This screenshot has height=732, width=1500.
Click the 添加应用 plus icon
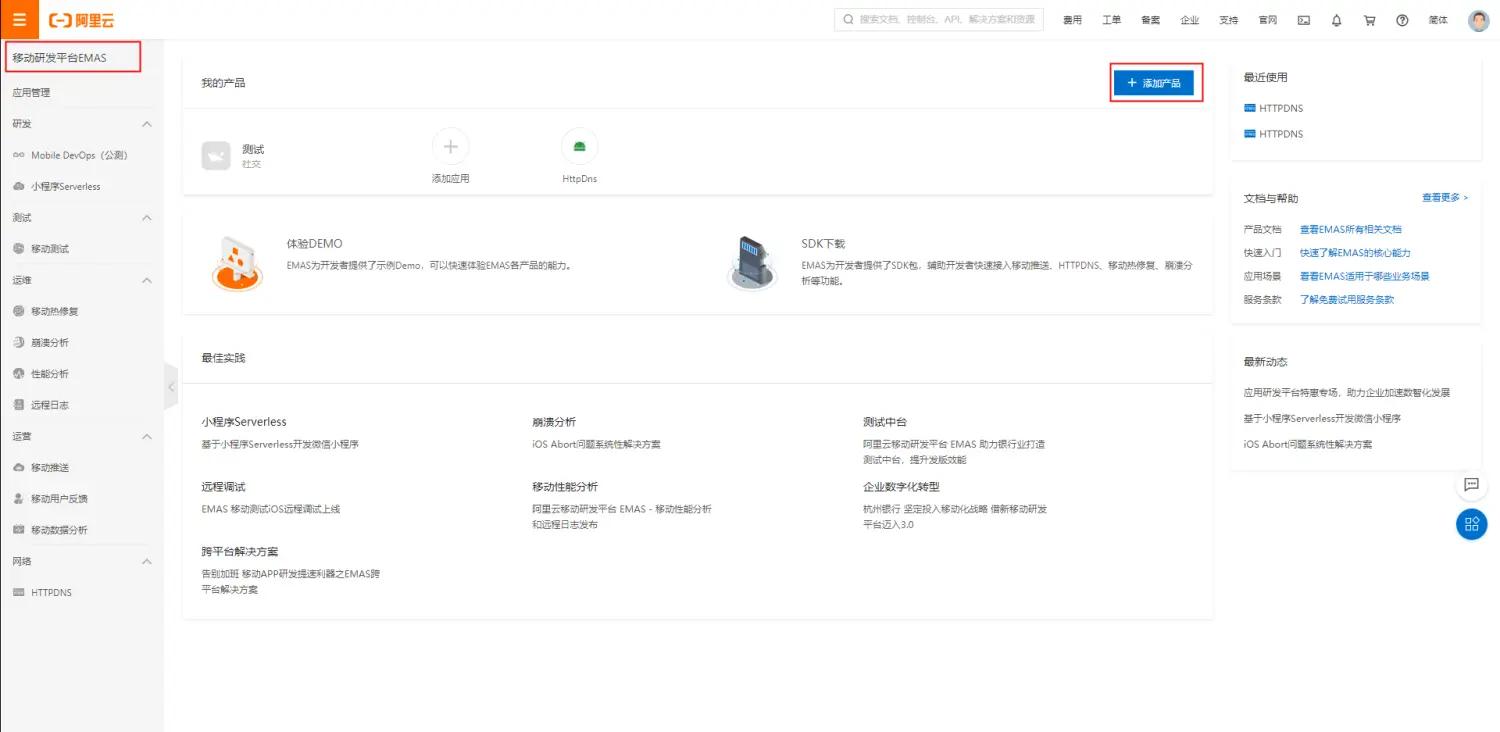tap(450, 146)
